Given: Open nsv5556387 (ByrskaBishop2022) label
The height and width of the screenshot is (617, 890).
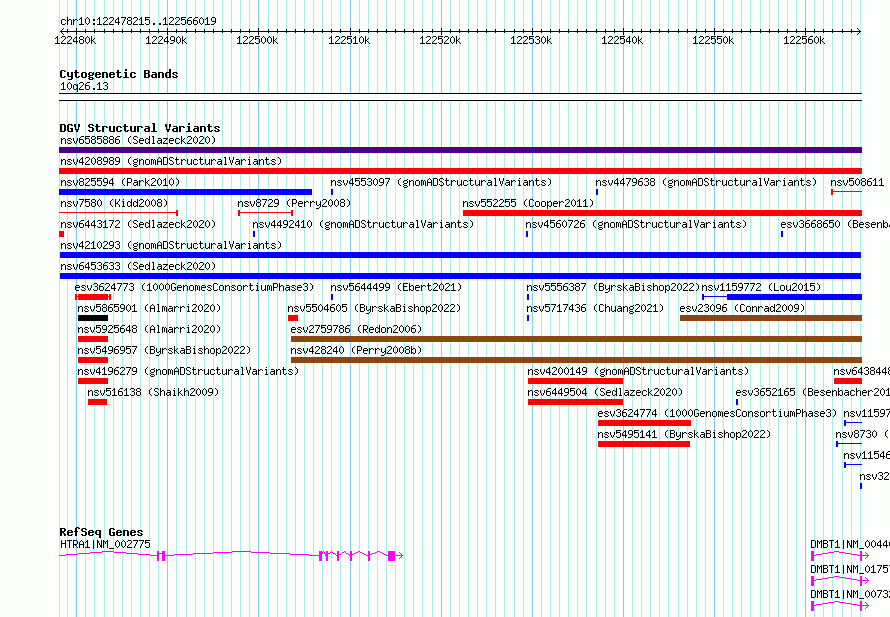Looking at the screenshot, I should [613, 287].
